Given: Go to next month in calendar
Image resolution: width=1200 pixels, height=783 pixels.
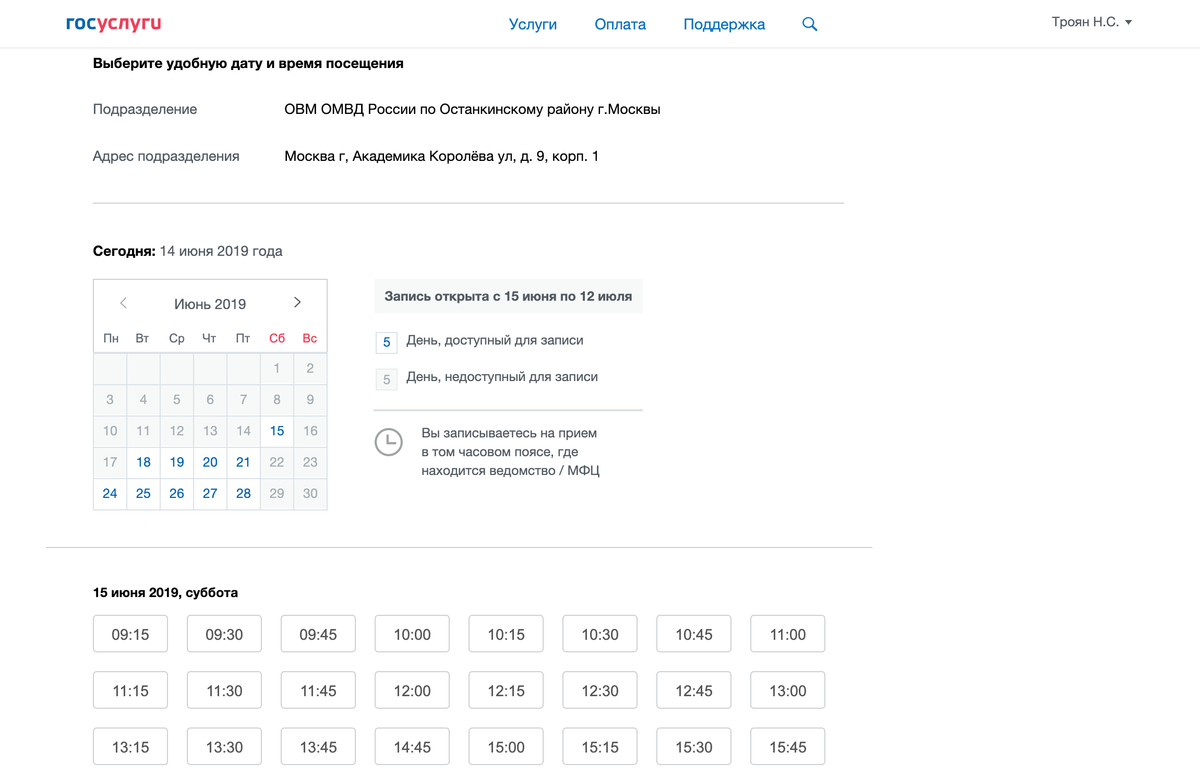Looking at the screenshot, I should (x=297, y=303).
